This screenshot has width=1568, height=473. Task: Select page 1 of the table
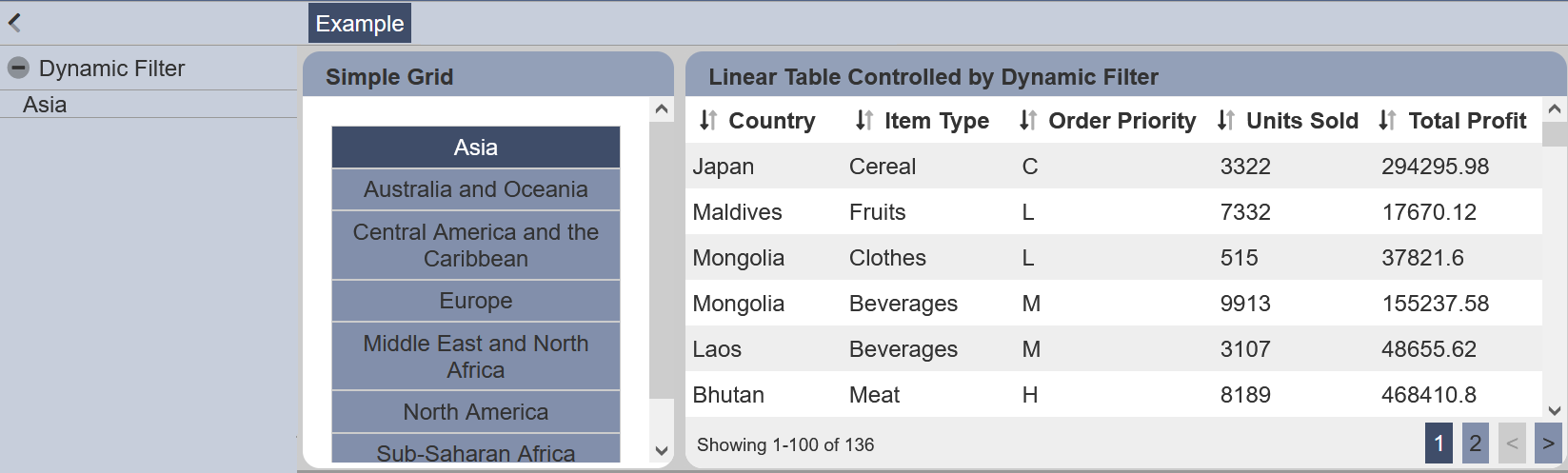coord(1439,443)
